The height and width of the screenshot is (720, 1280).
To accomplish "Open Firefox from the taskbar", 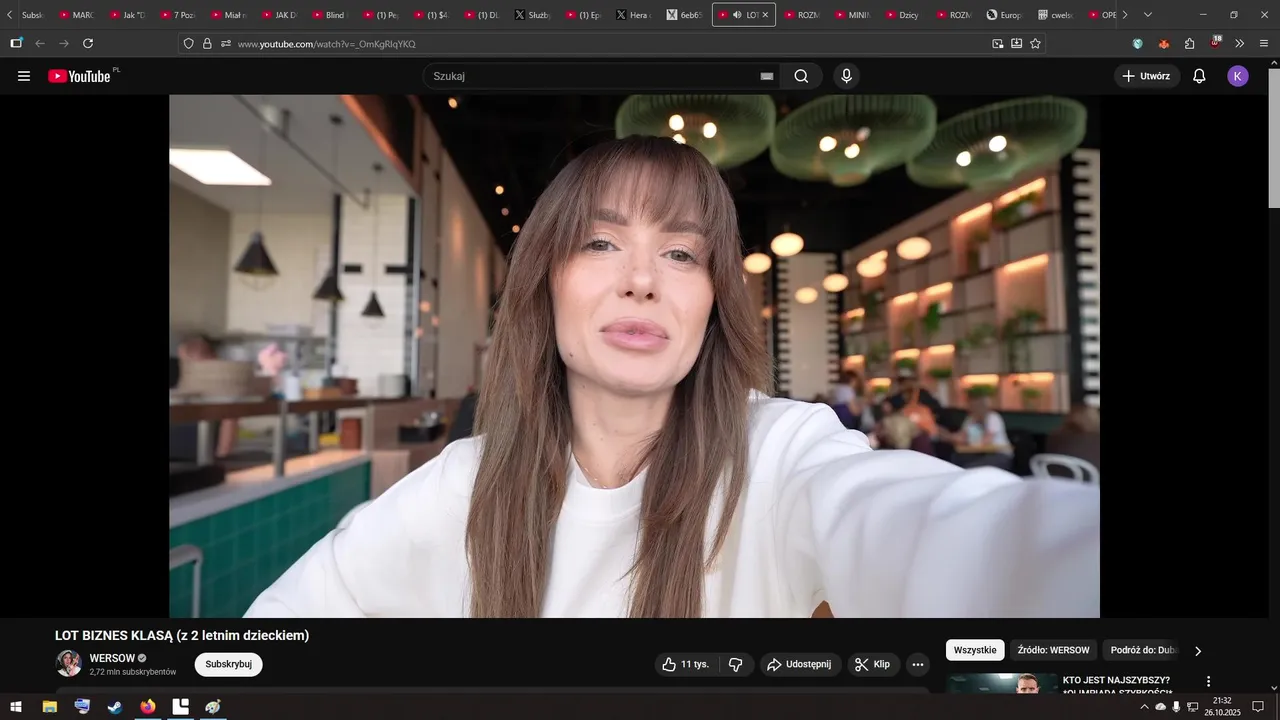I will 148,707.
